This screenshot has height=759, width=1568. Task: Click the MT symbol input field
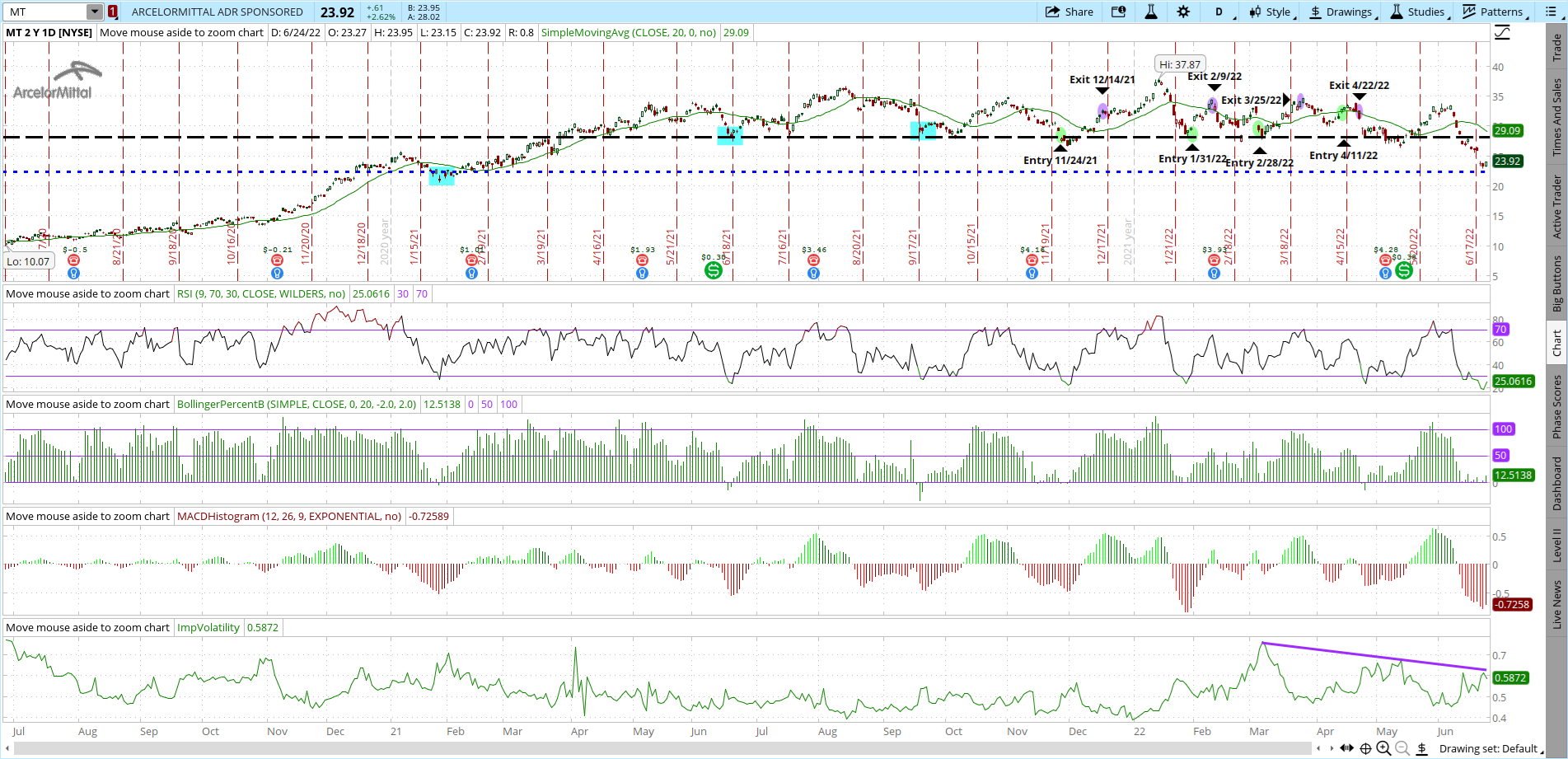pos(47,12)
